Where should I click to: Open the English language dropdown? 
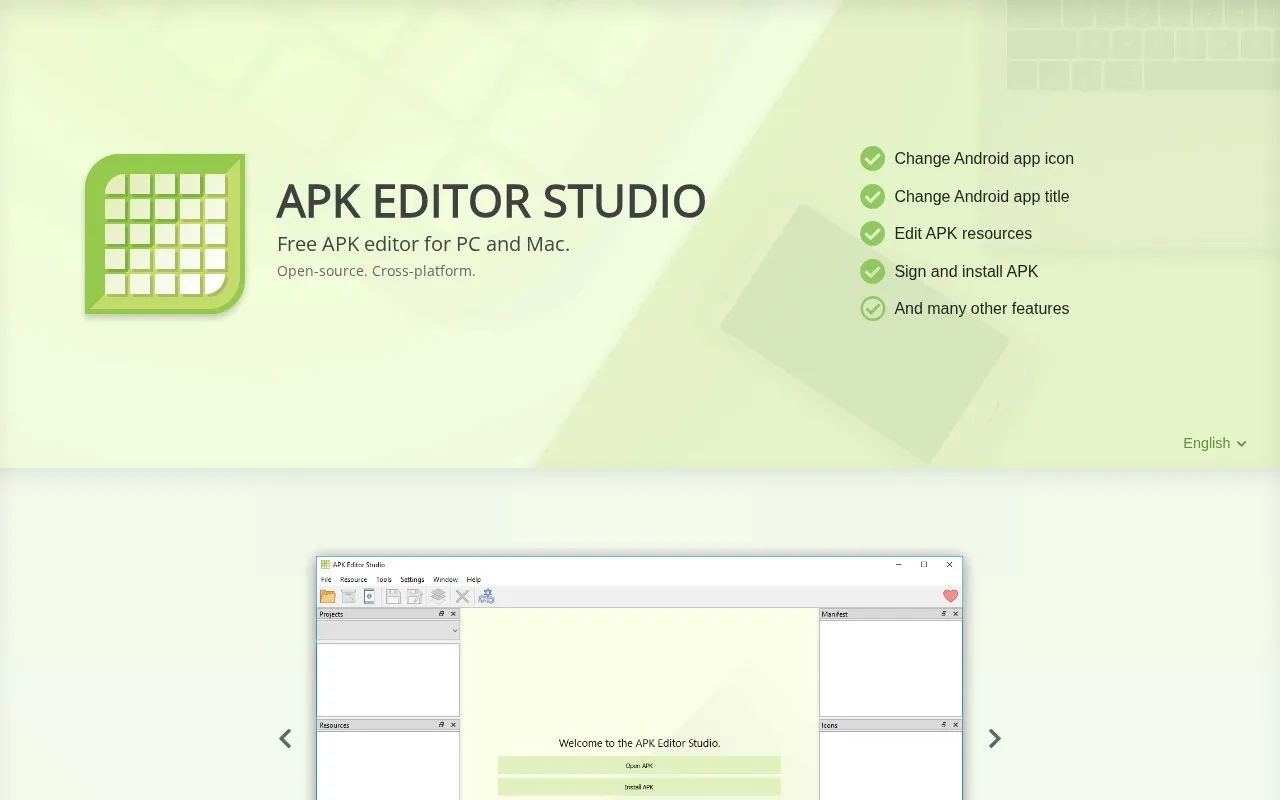[x=1215, y=443]
